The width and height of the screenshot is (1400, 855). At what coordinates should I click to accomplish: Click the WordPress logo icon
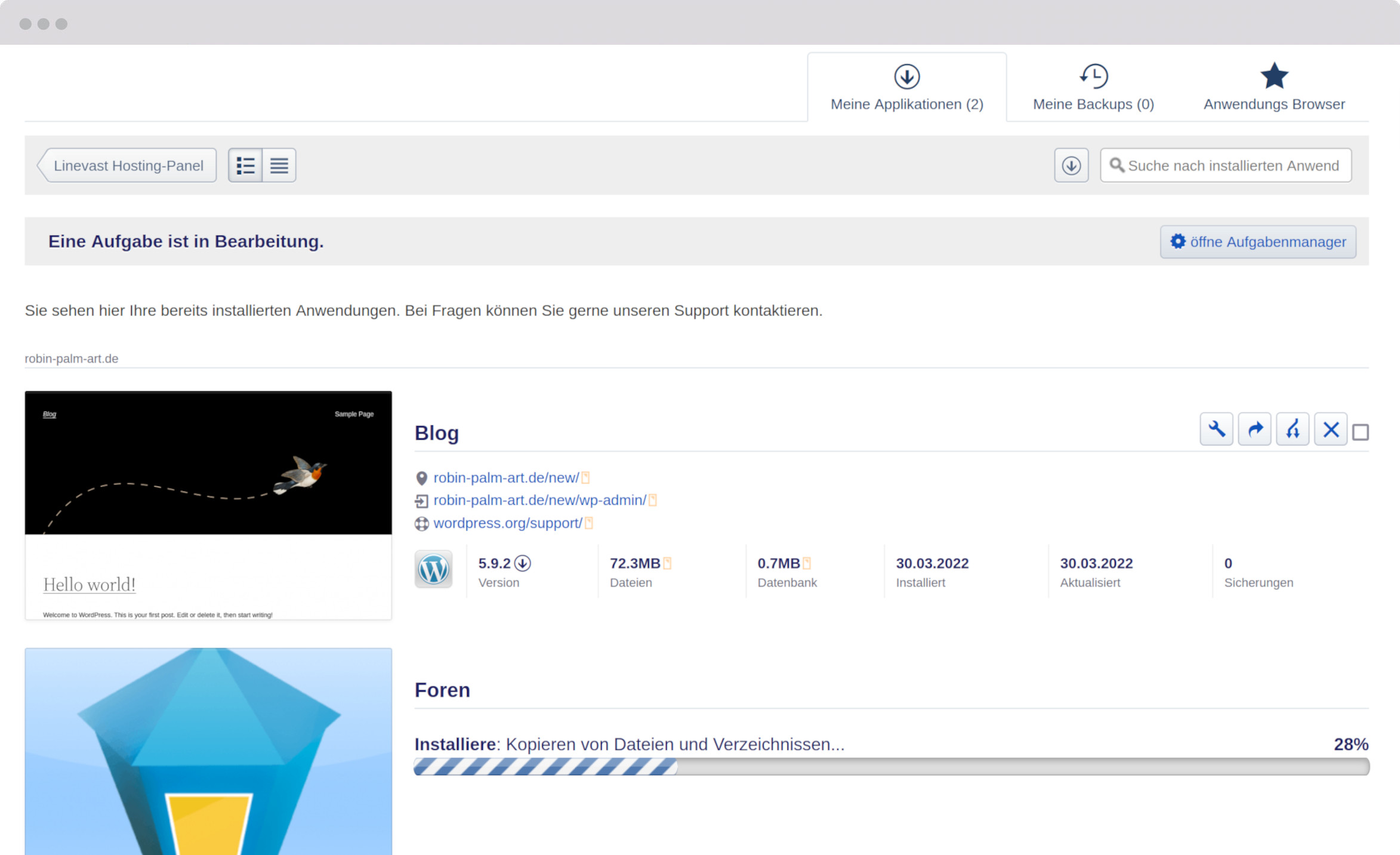coord(433,569)
